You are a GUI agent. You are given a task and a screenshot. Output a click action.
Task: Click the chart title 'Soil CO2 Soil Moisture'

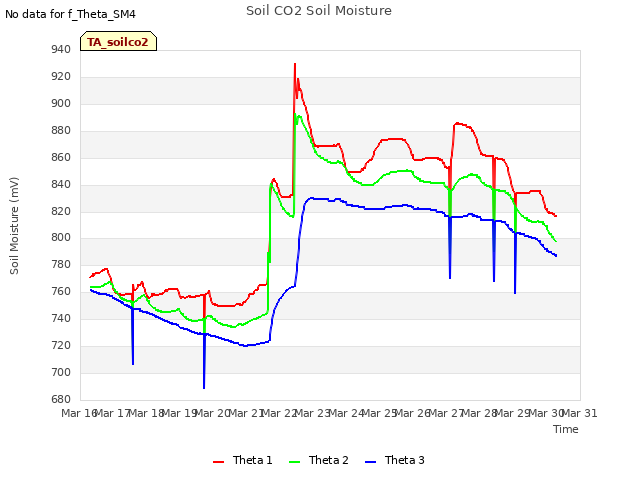pyautogui.click(x=319, y=11)
